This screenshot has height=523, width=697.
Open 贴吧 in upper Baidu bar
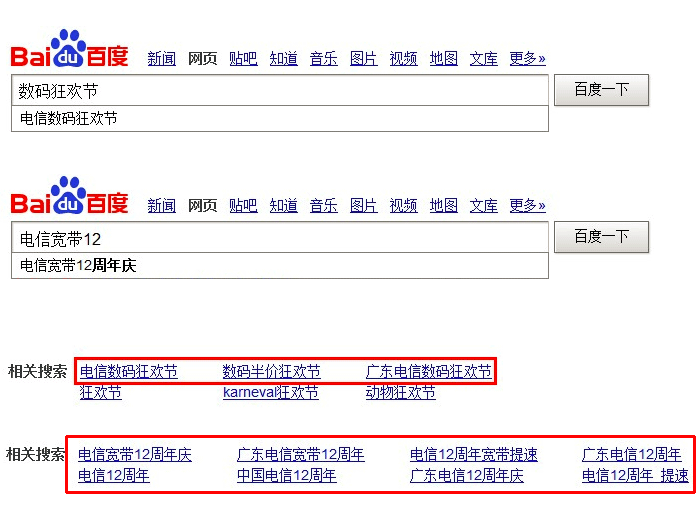243,59
